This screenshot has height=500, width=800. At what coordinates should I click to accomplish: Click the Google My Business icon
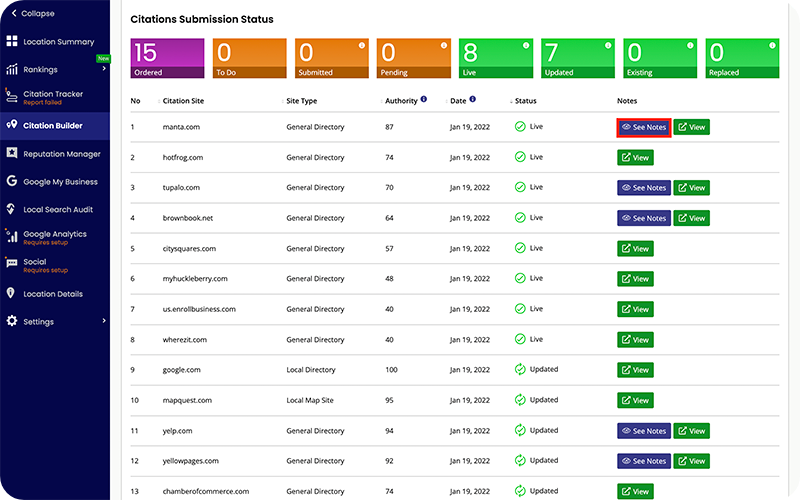tap(12, 182)
